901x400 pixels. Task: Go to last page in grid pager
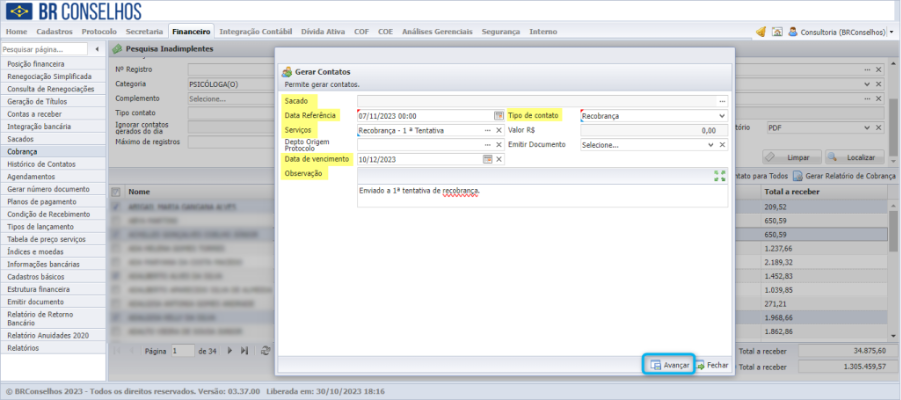pyautogui.click(x=244, y=350)
